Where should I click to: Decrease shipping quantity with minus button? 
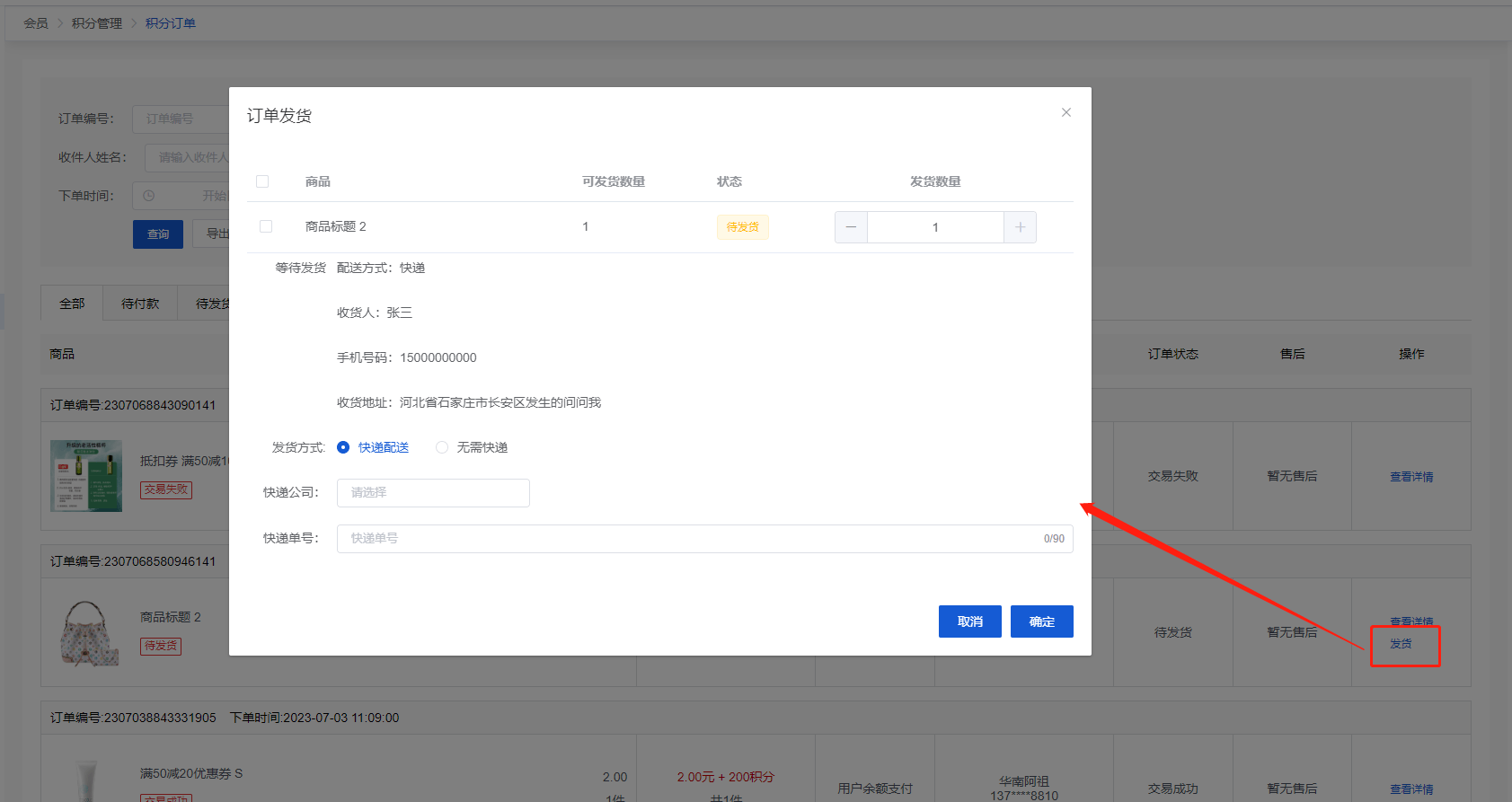851,227
